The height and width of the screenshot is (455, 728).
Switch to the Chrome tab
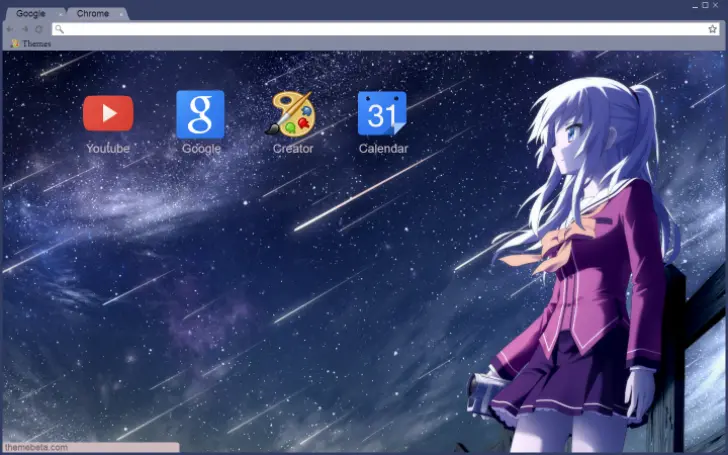coord(92,14)
